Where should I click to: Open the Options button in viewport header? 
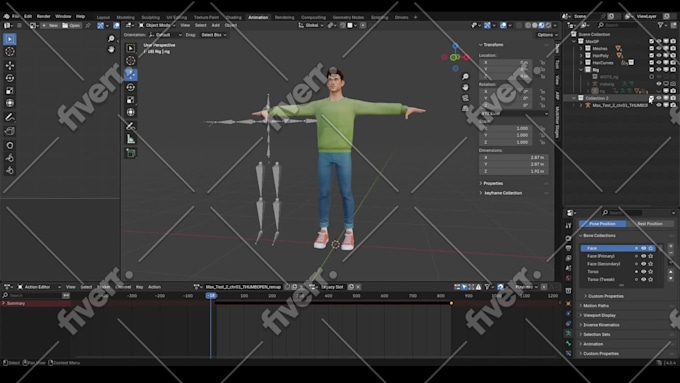pyautogui.click(x=546, y=35)
